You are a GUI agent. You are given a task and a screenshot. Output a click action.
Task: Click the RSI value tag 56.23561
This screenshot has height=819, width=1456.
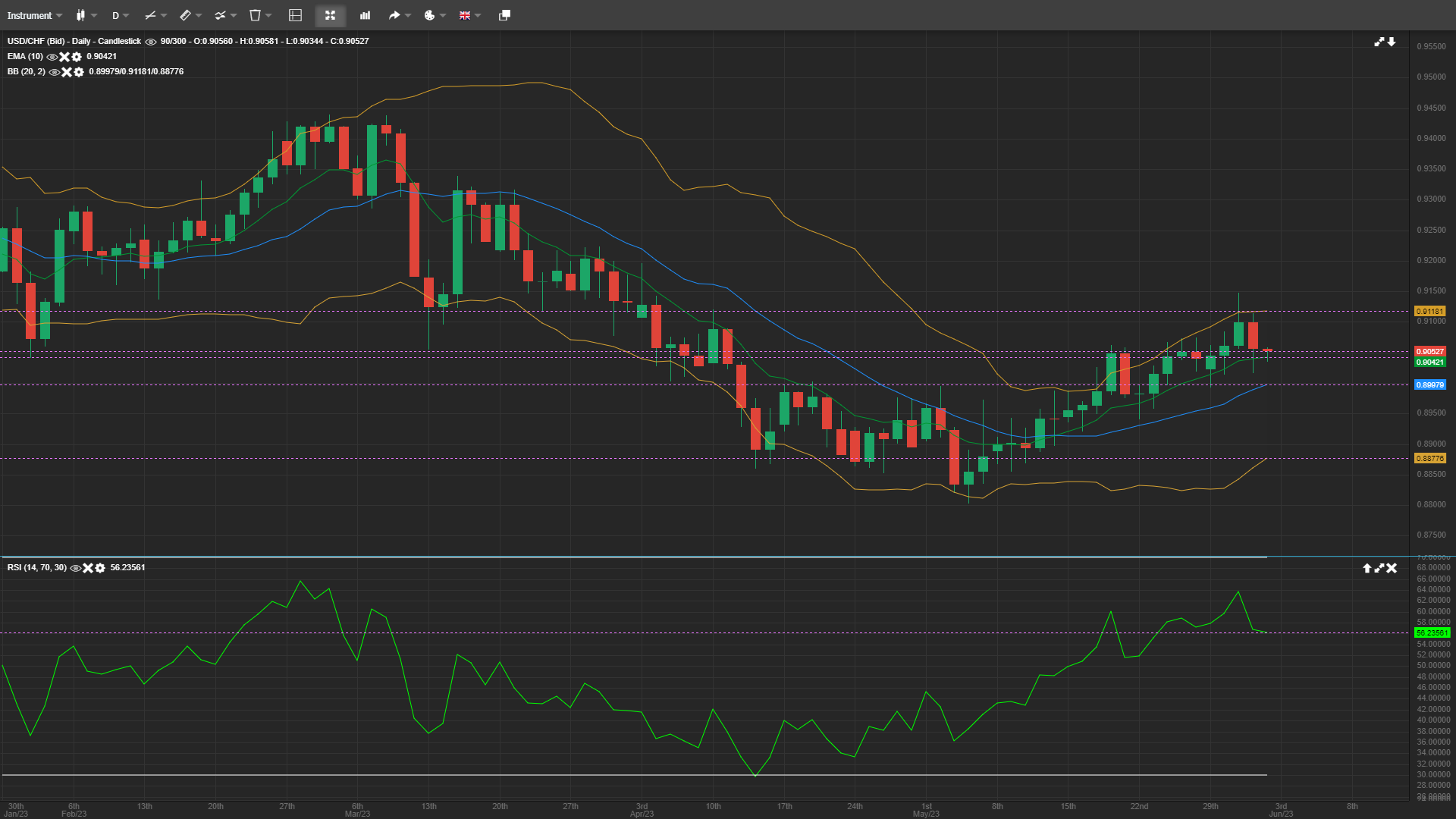tap(1432, 633)
